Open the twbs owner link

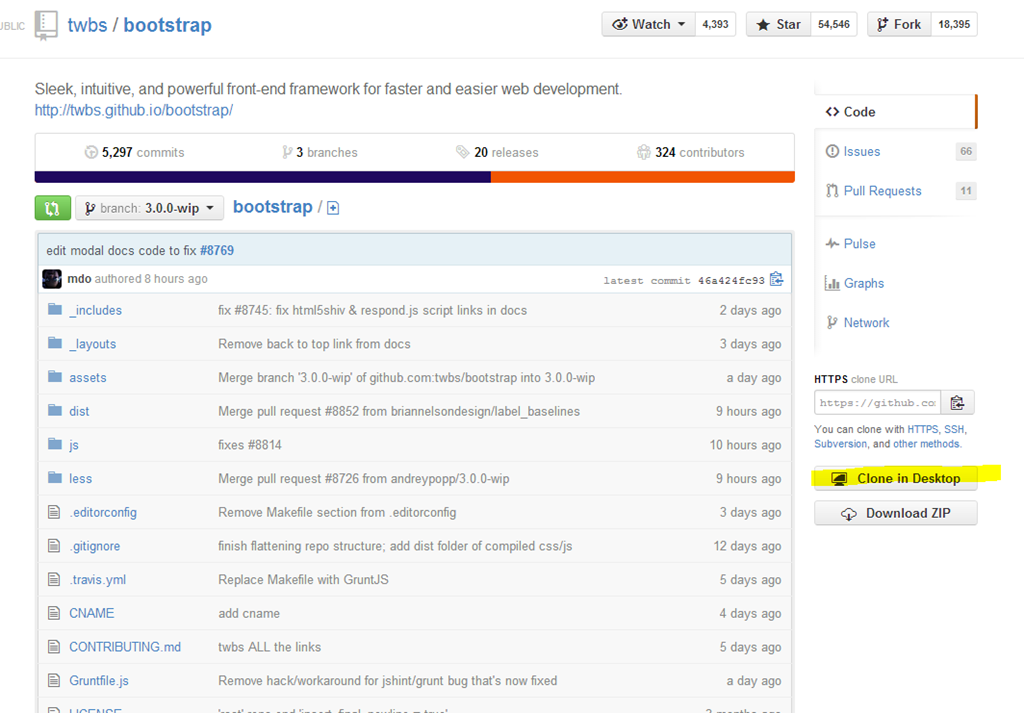click(88, 25)
